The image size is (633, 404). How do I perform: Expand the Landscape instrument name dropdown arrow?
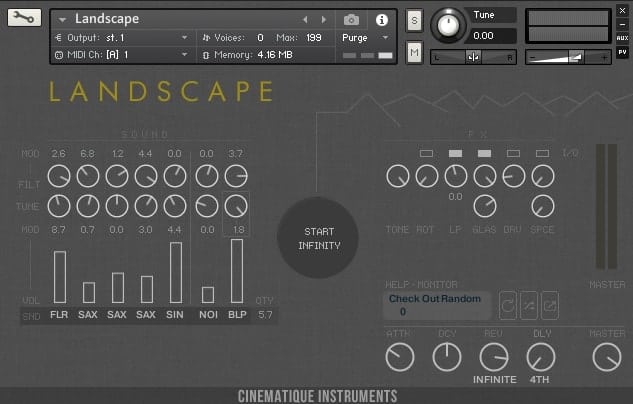(62, 19)
